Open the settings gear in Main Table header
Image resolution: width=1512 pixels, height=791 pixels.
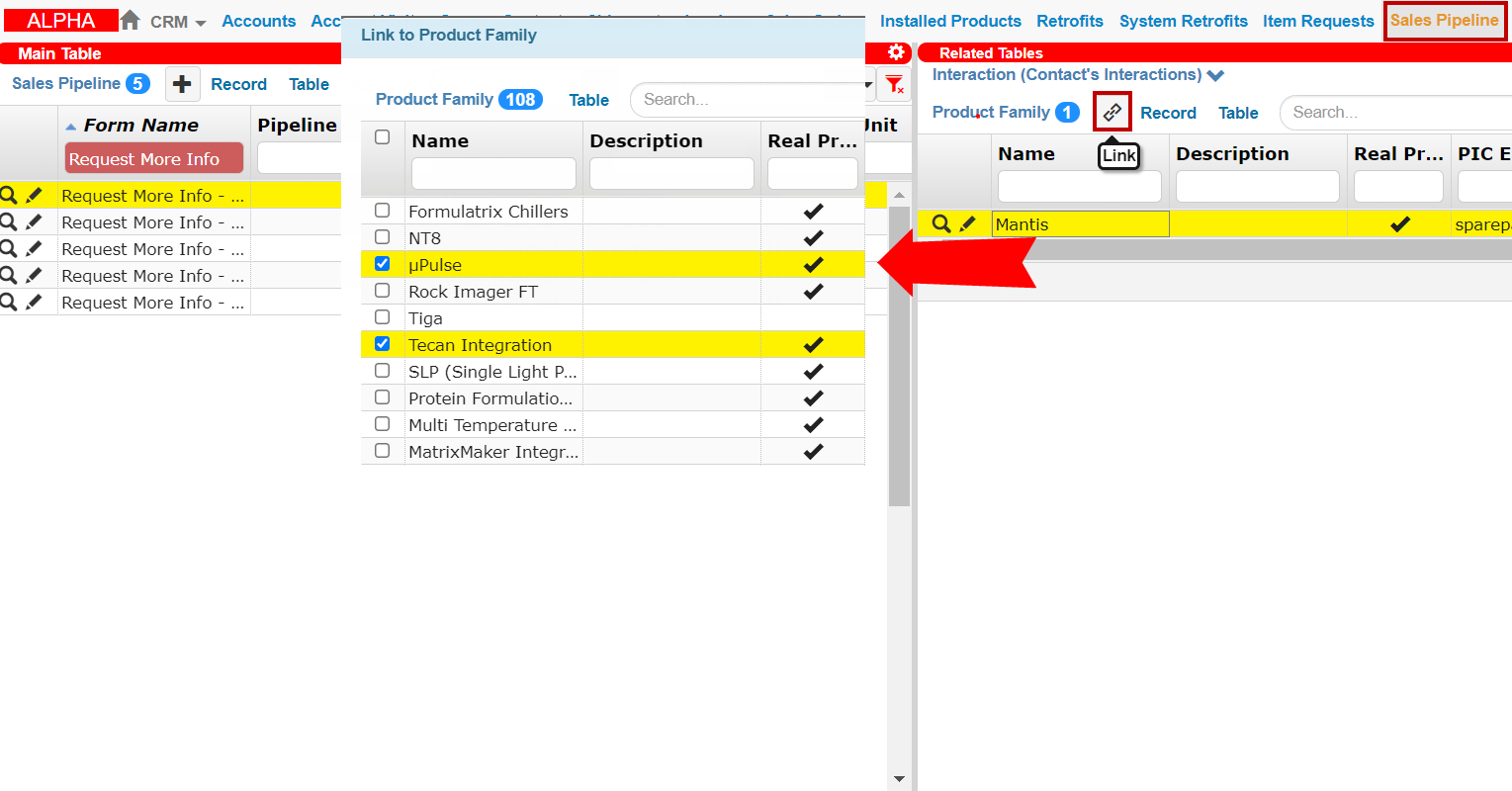896,52
